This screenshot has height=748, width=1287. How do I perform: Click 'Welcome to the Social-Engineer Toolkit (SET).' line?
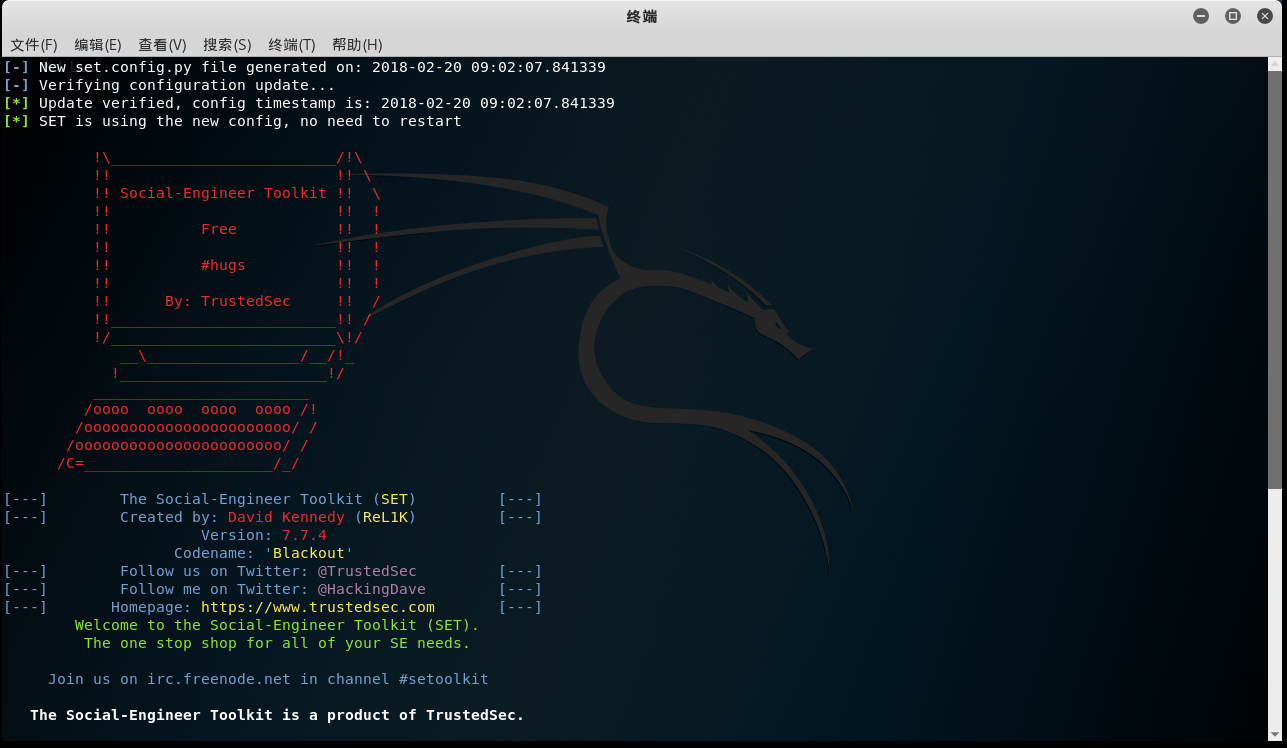[277, 625]
